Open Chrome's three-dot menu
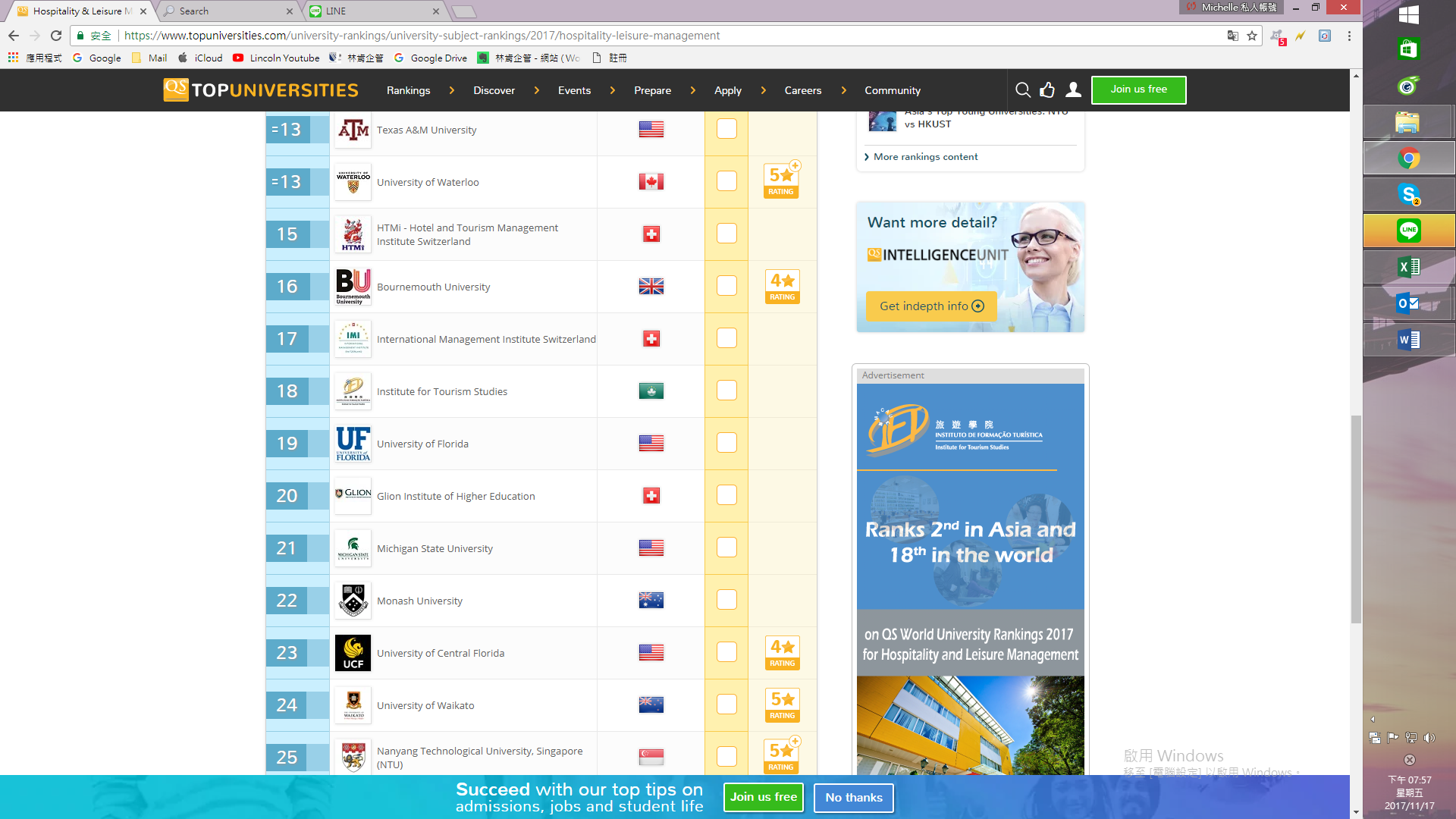The image size is (1456, 819). click(x=1349, y=36)
